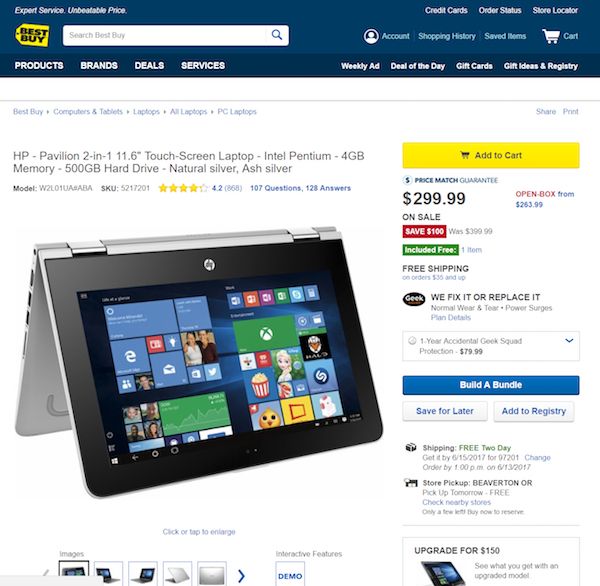
Task: Open the BRANDS menu
Action: click(99, 65)
